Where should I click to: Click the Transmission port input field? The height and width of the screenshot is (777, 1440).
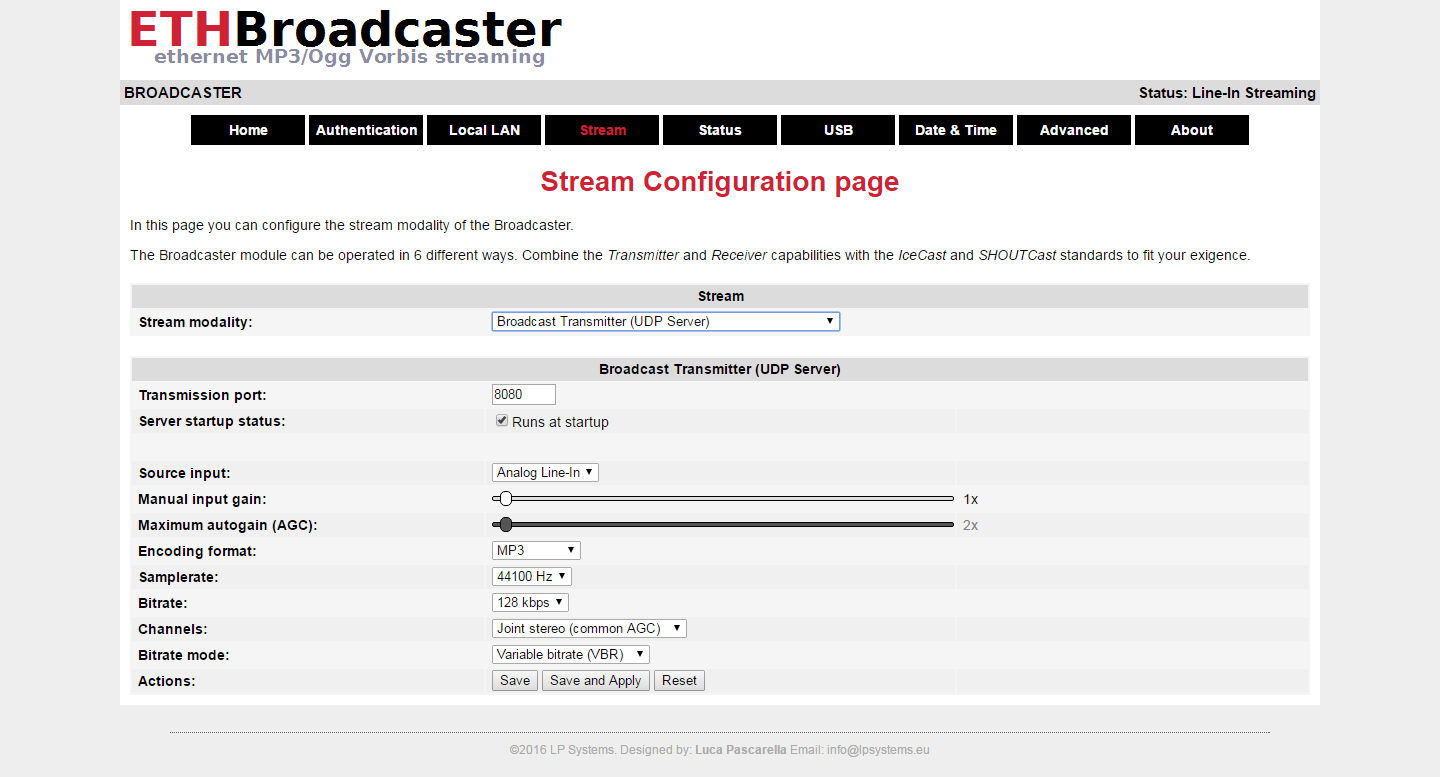(x=523, y=394)
